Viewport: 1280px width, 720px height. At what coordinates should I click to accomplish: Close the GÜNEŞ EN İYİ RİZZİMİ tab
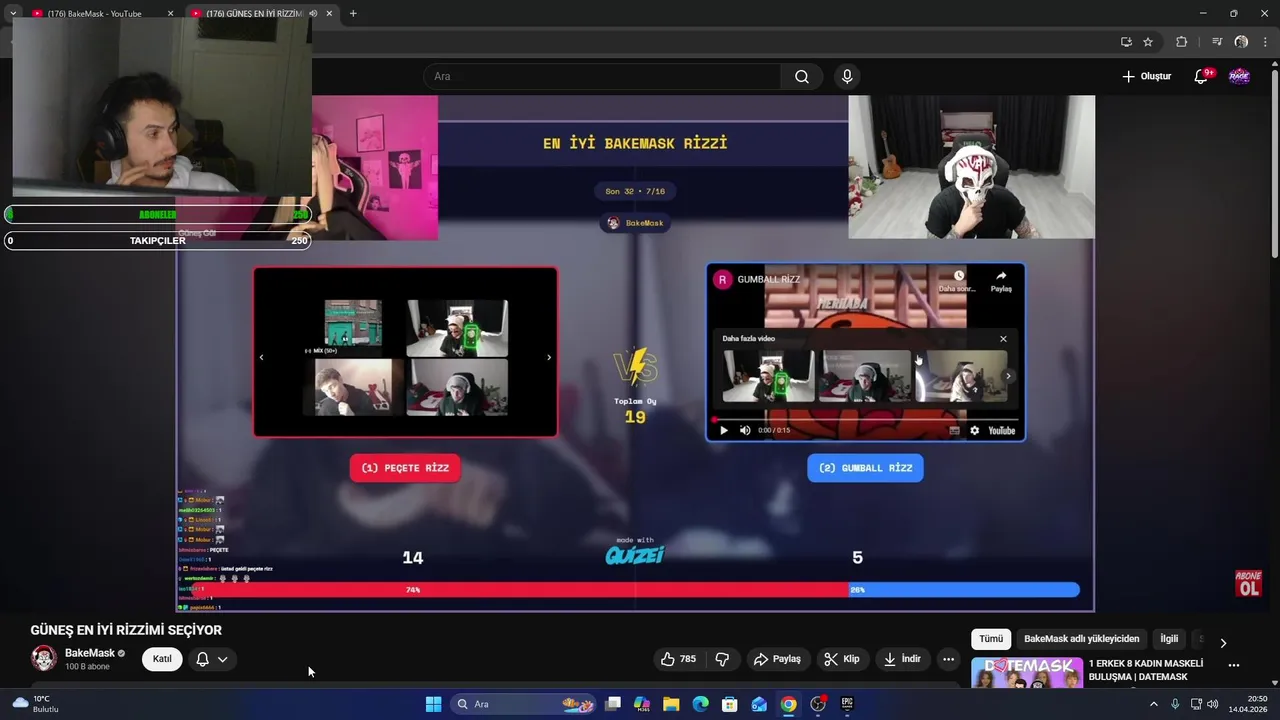(329, 14)
